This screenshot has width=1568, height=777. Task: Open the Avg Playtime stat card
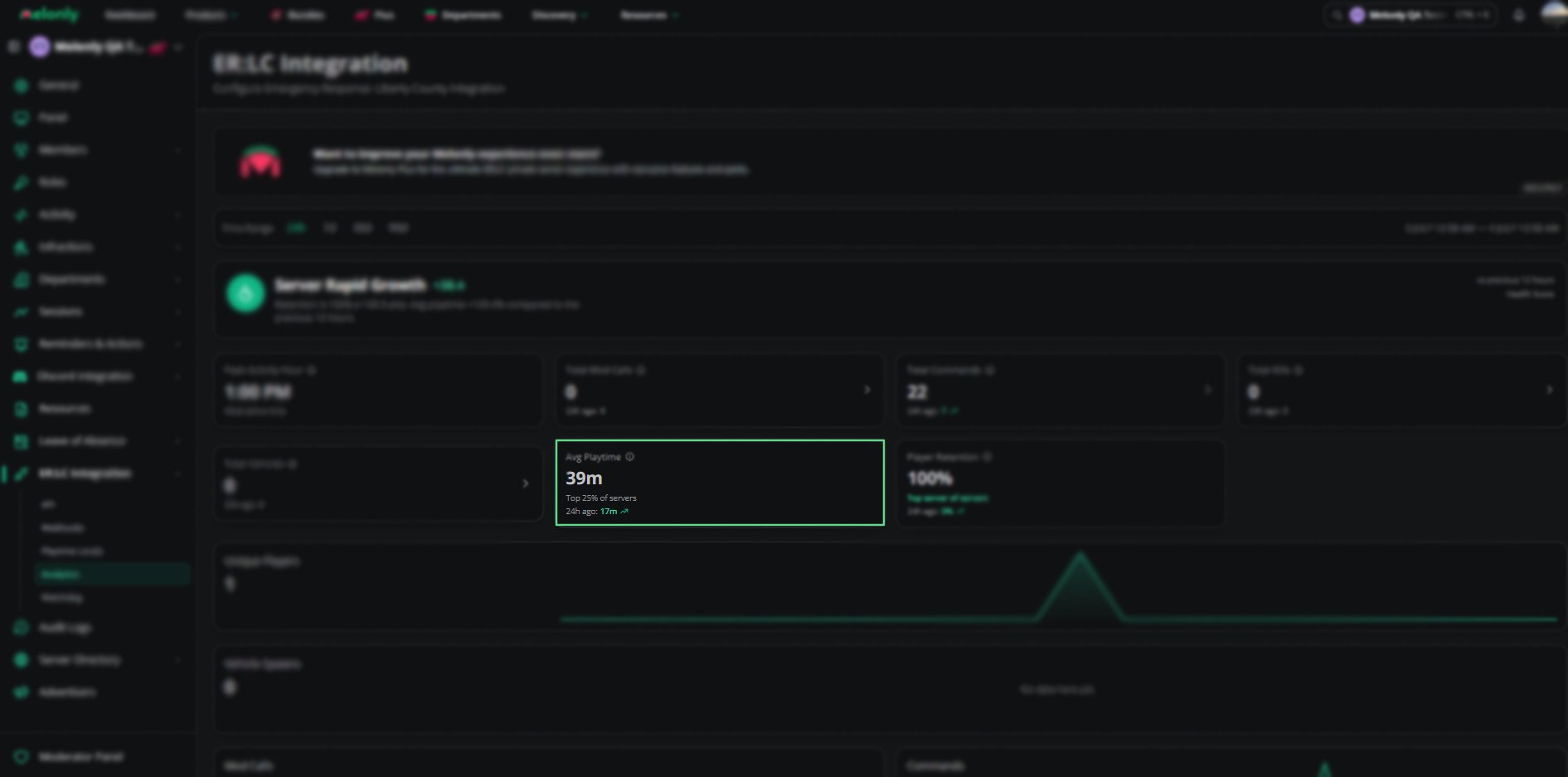[720, 483]
